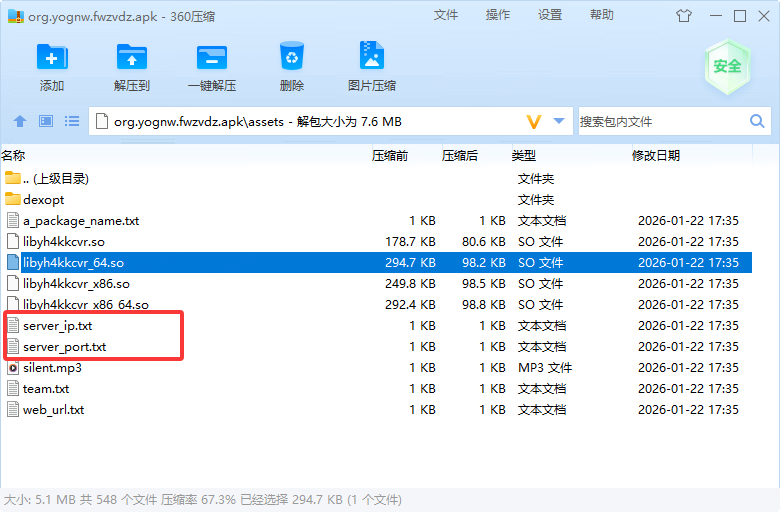The image size is (780, 512).
Task: Click the 删除 (Delete) recycle icon
Action: click(x=292, y=56)
